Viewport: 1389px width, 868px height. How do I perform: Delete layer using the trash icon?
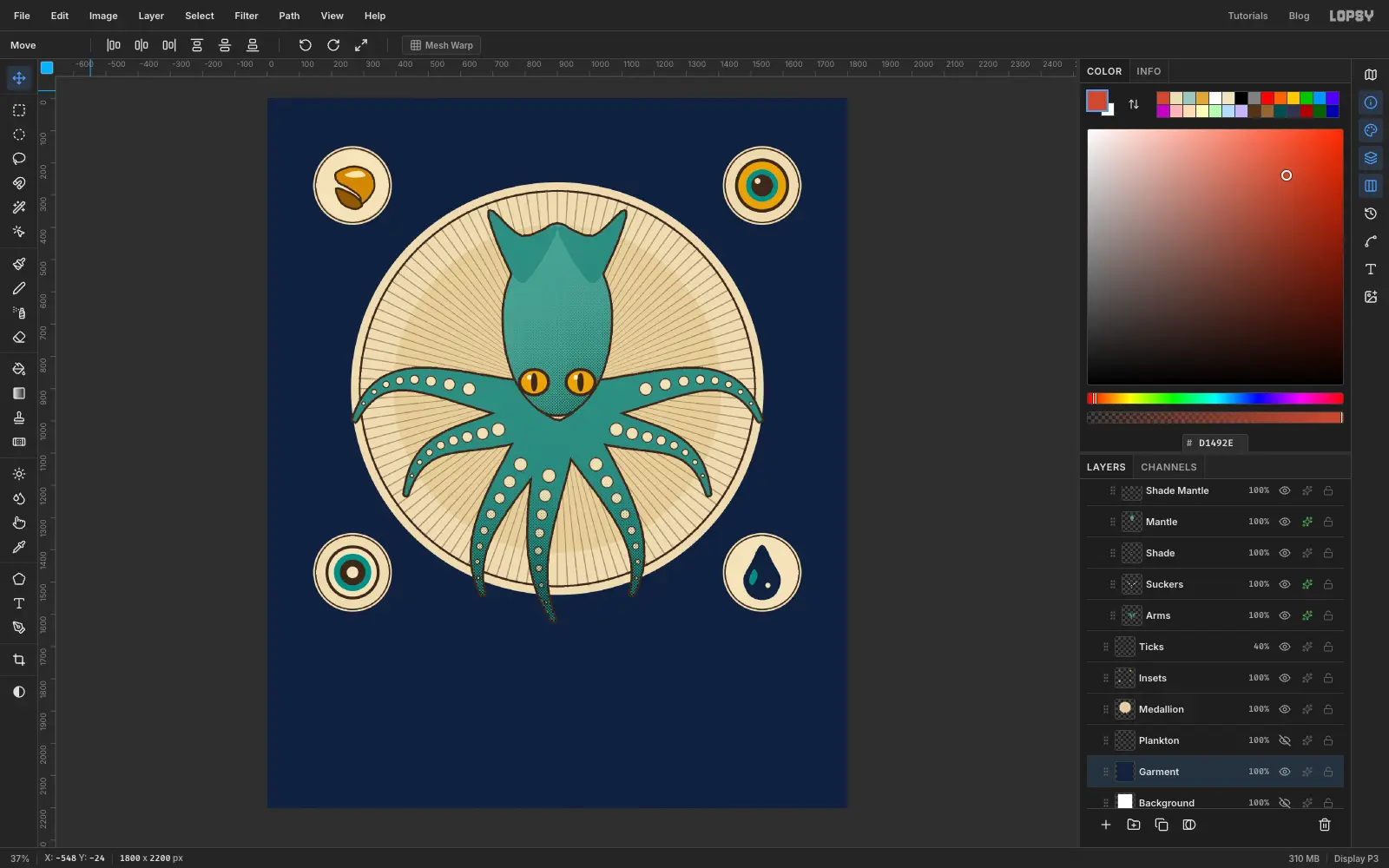[x=1325, y=825]
